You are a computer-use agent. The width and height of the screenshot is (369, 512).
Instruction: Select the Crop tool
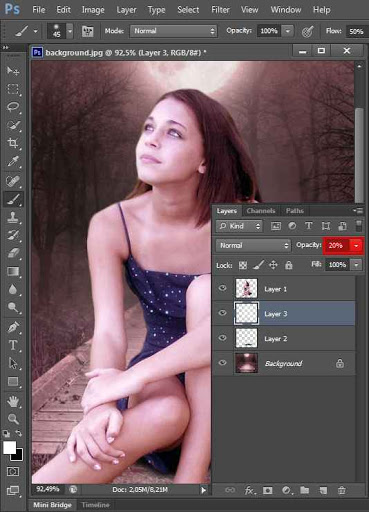click(x=13, y=143)
